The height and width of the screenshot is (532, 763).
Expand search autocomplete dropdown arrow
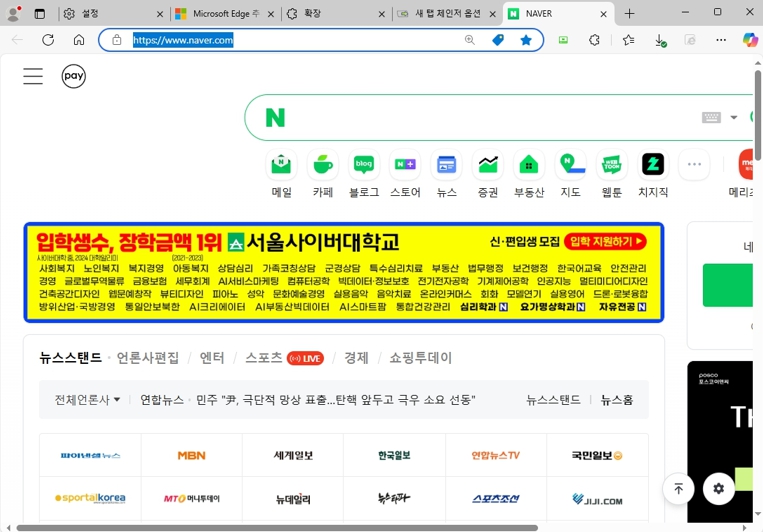pyautogui.click(x=734, y=117)
